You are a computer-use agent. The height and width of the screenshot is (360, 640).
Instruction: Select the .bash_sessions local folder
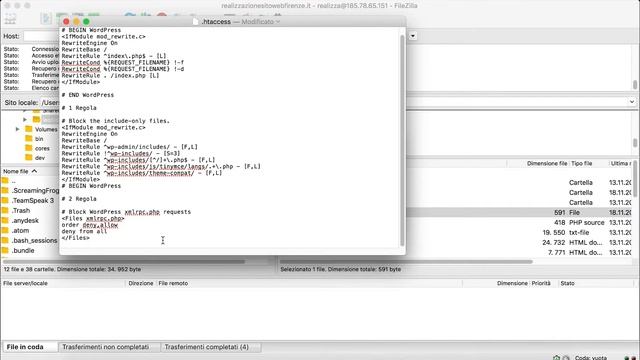point(34,240)
